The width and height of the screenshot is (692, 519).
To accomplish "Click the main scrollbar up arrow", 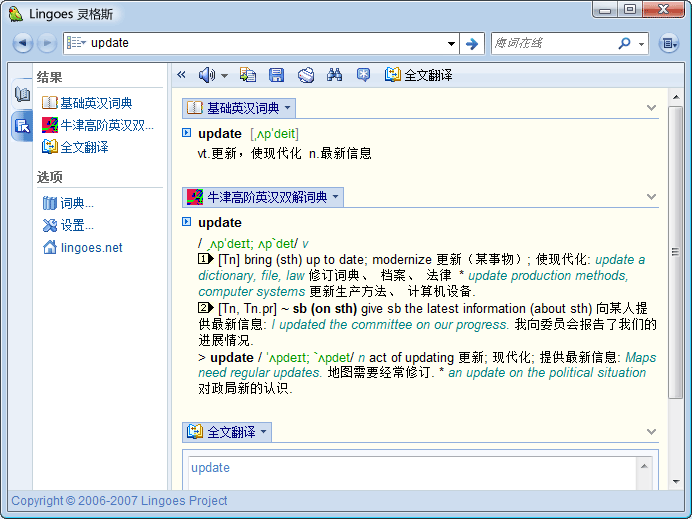I will pyautogui.click(x=676, y=97).
